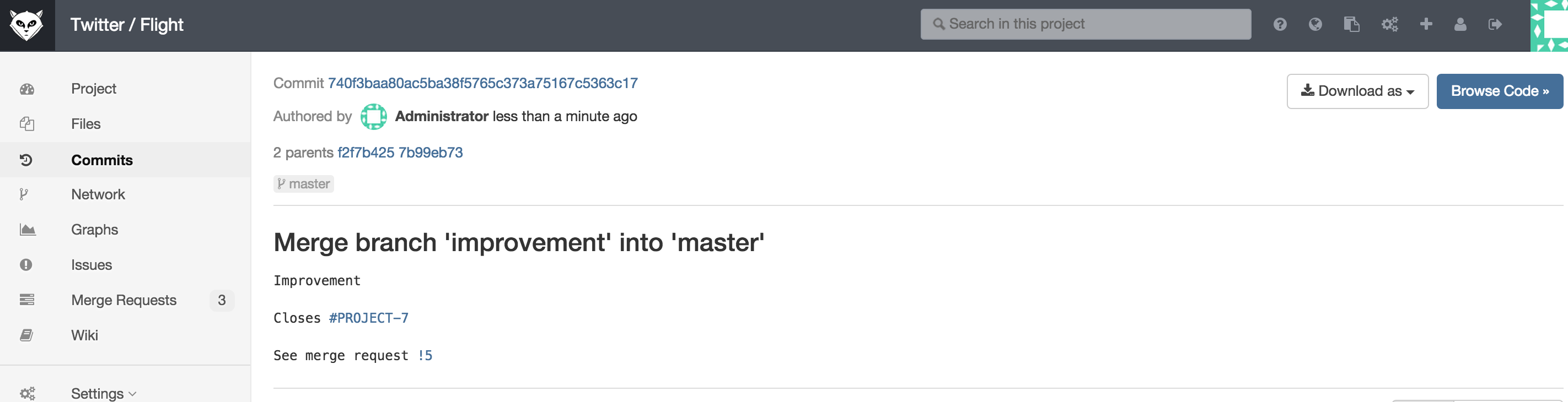1568x402 pixels.
Task: Open the Network sidebar item
Action: (x=98, y=194)
